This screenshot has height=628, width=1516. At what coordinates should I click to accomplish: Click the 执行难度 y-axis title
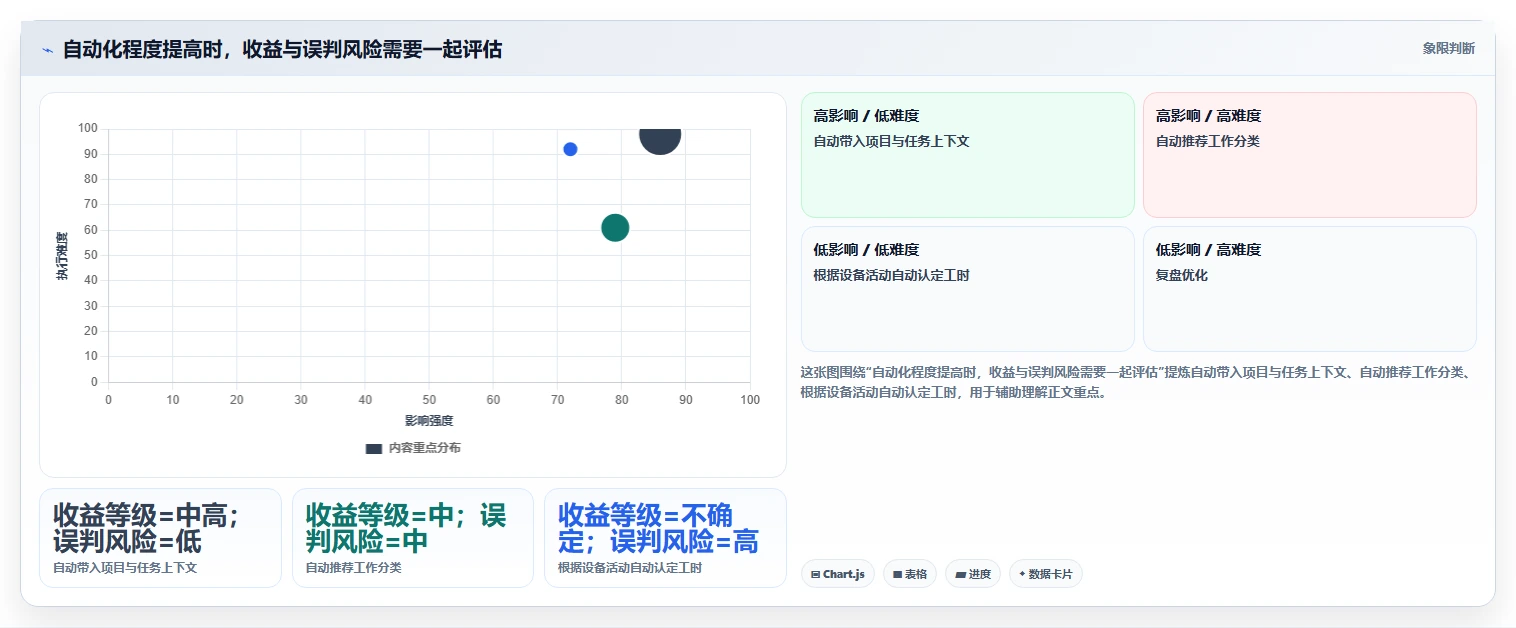pos(62,256)
